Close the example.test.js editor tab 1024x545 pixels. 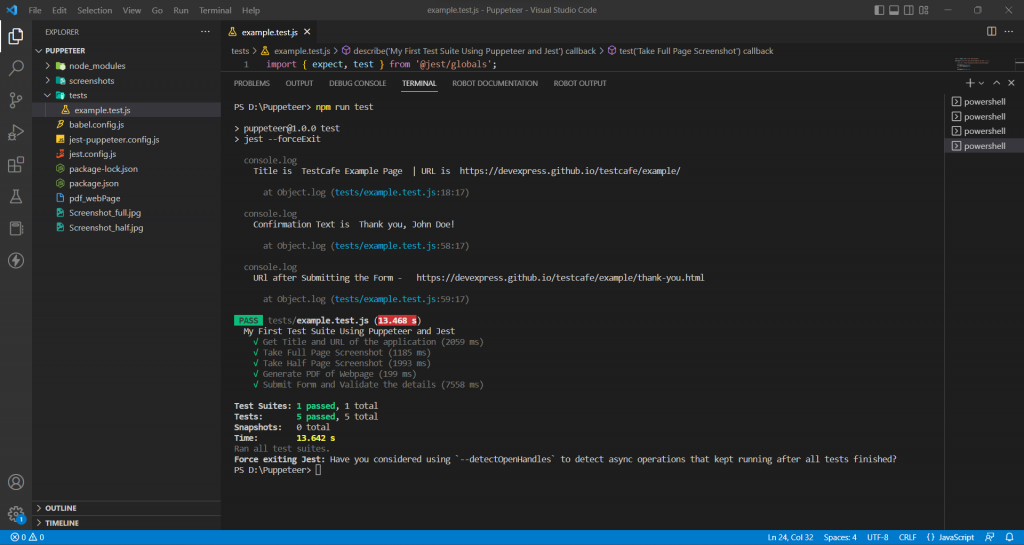(x=308, y=31)
